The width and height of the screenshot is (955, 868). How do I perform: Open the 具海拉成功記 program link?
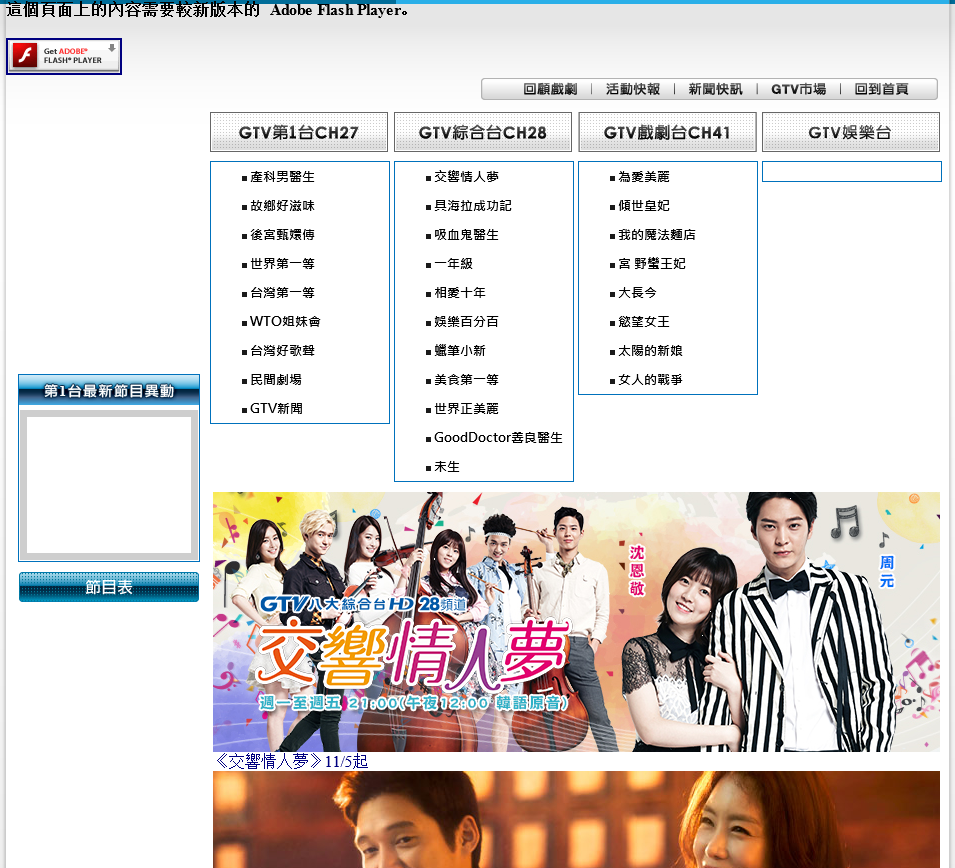473,206
